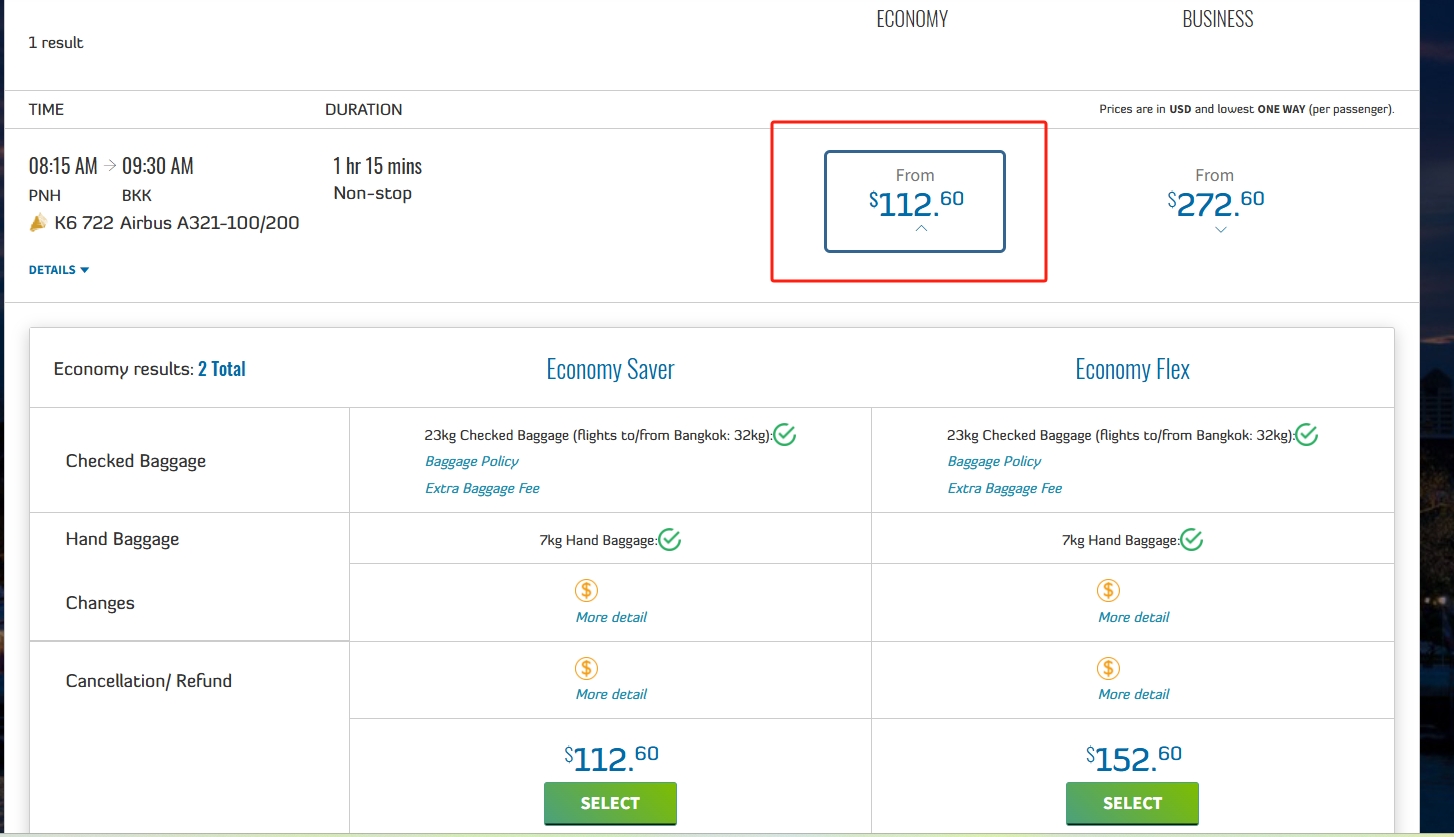Click dollar icon for Economy Saver cancellation
The height and width of the screenshot is (837, 1454).
587,668
